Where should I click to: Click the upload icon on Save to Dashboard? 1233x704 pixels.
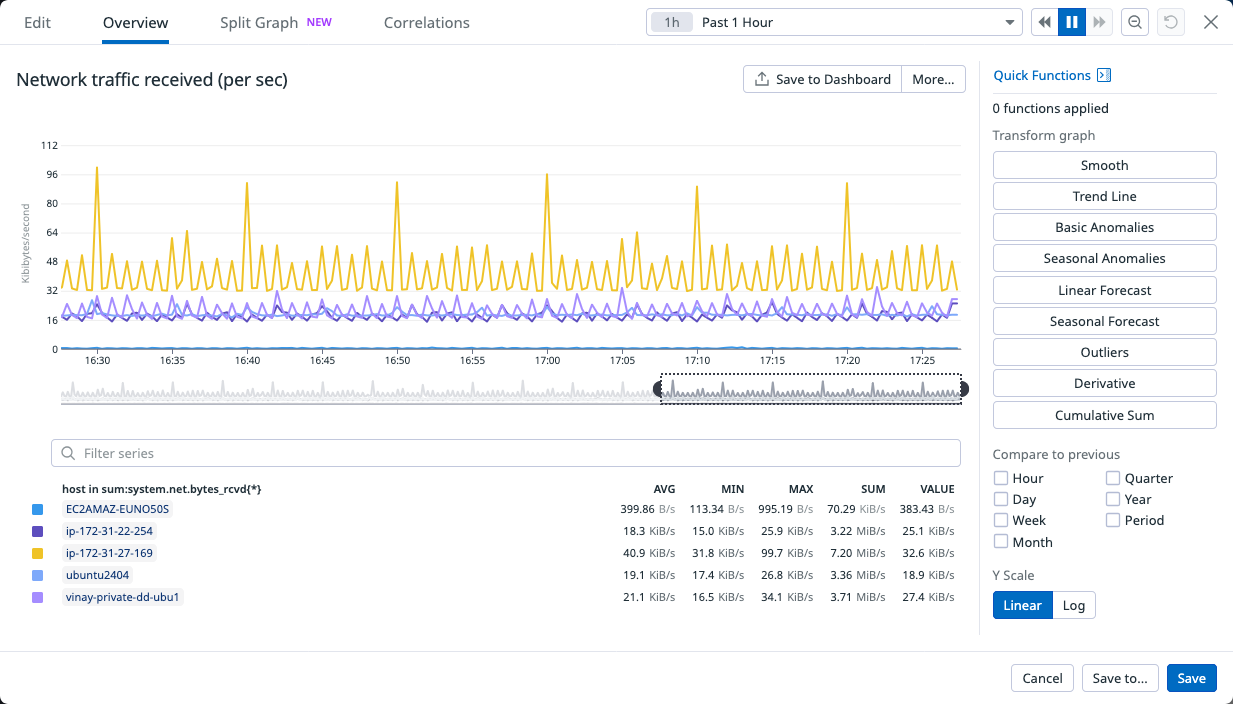coord(761,79)
